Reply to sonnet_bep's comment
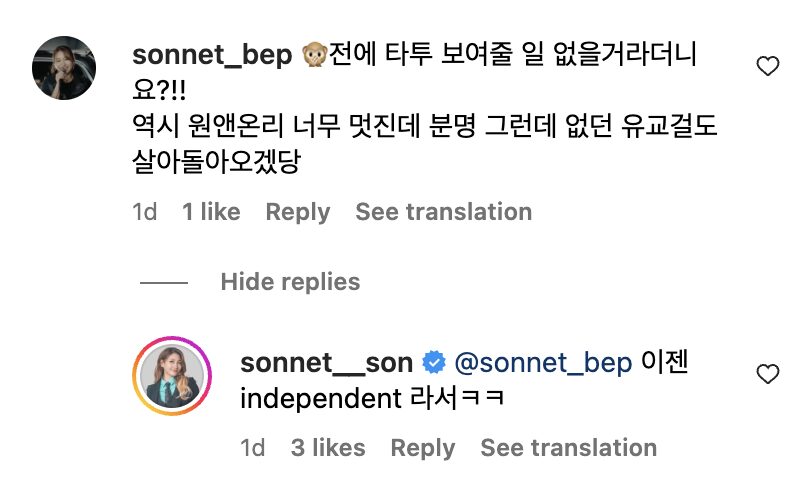Image resolution: width=804 pixels, height=492 pixels. (x=297, y=212)
